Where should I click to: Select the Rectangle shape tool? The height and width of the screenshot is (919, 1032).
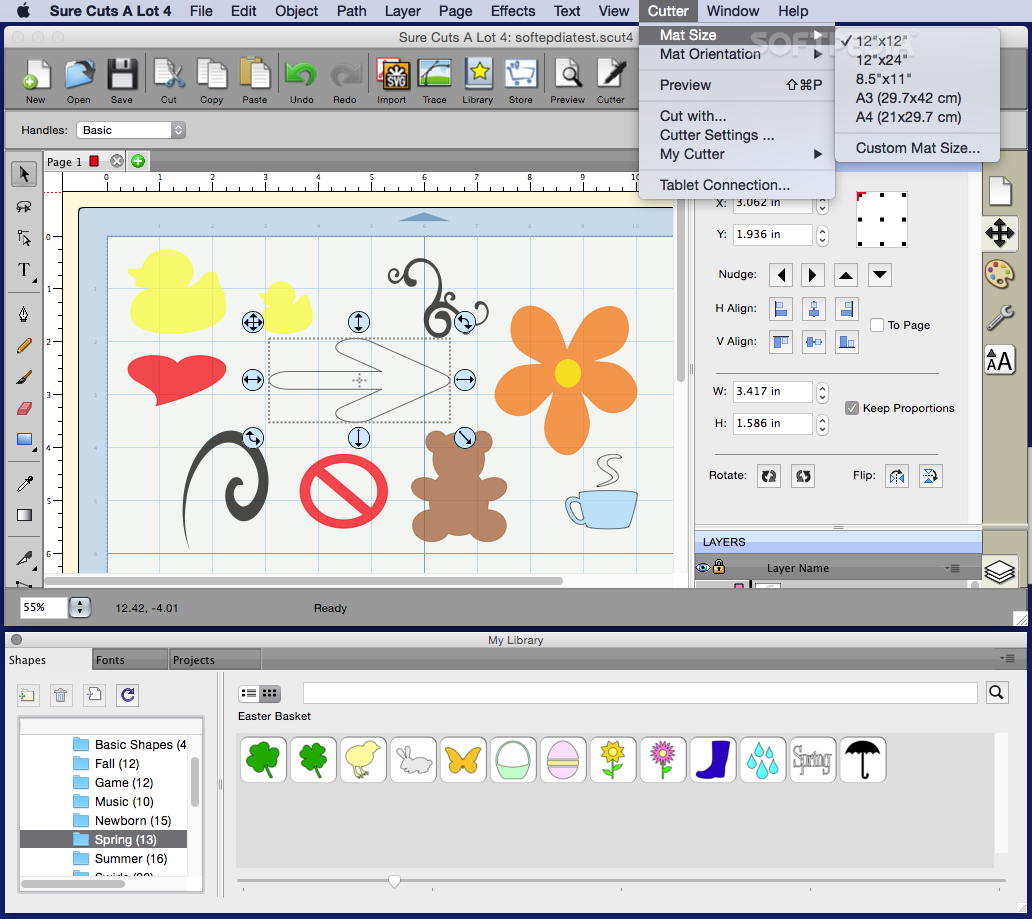(x=25, y=440)
